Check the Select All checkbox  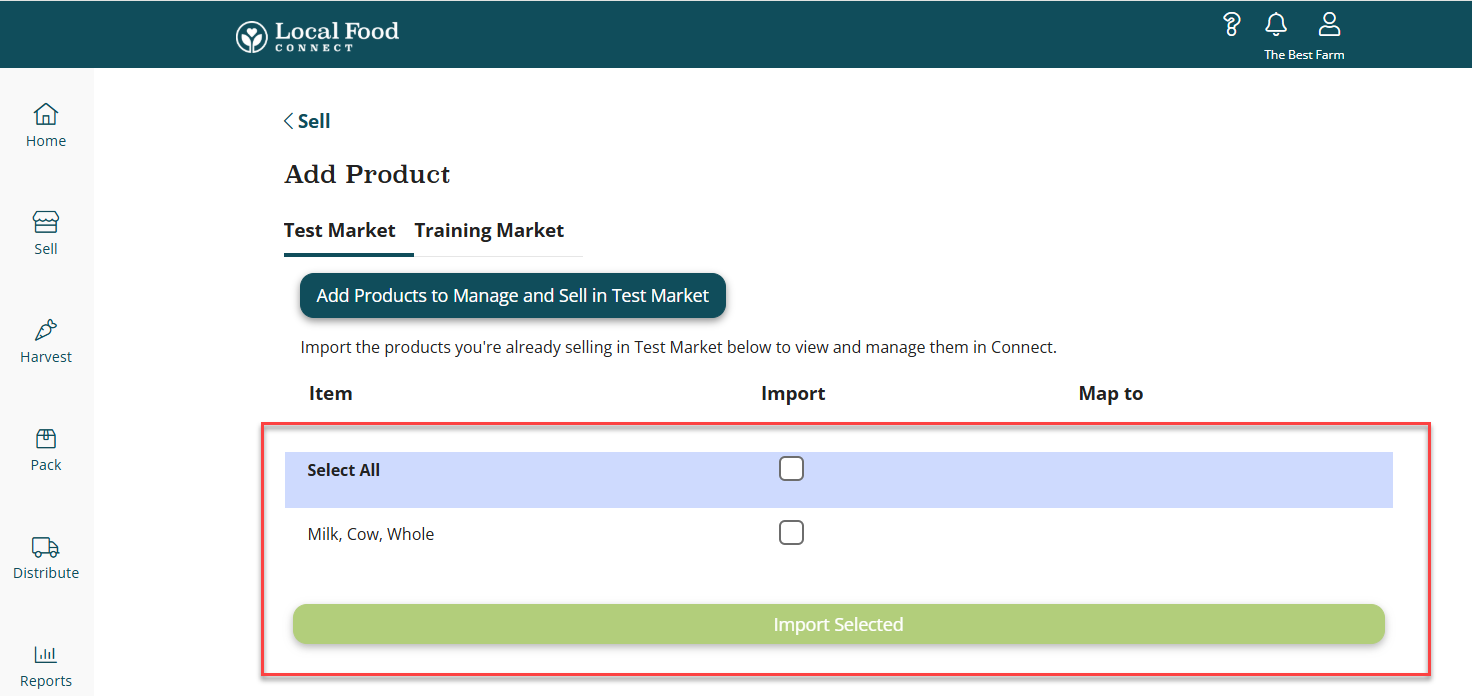pos(791,469)
